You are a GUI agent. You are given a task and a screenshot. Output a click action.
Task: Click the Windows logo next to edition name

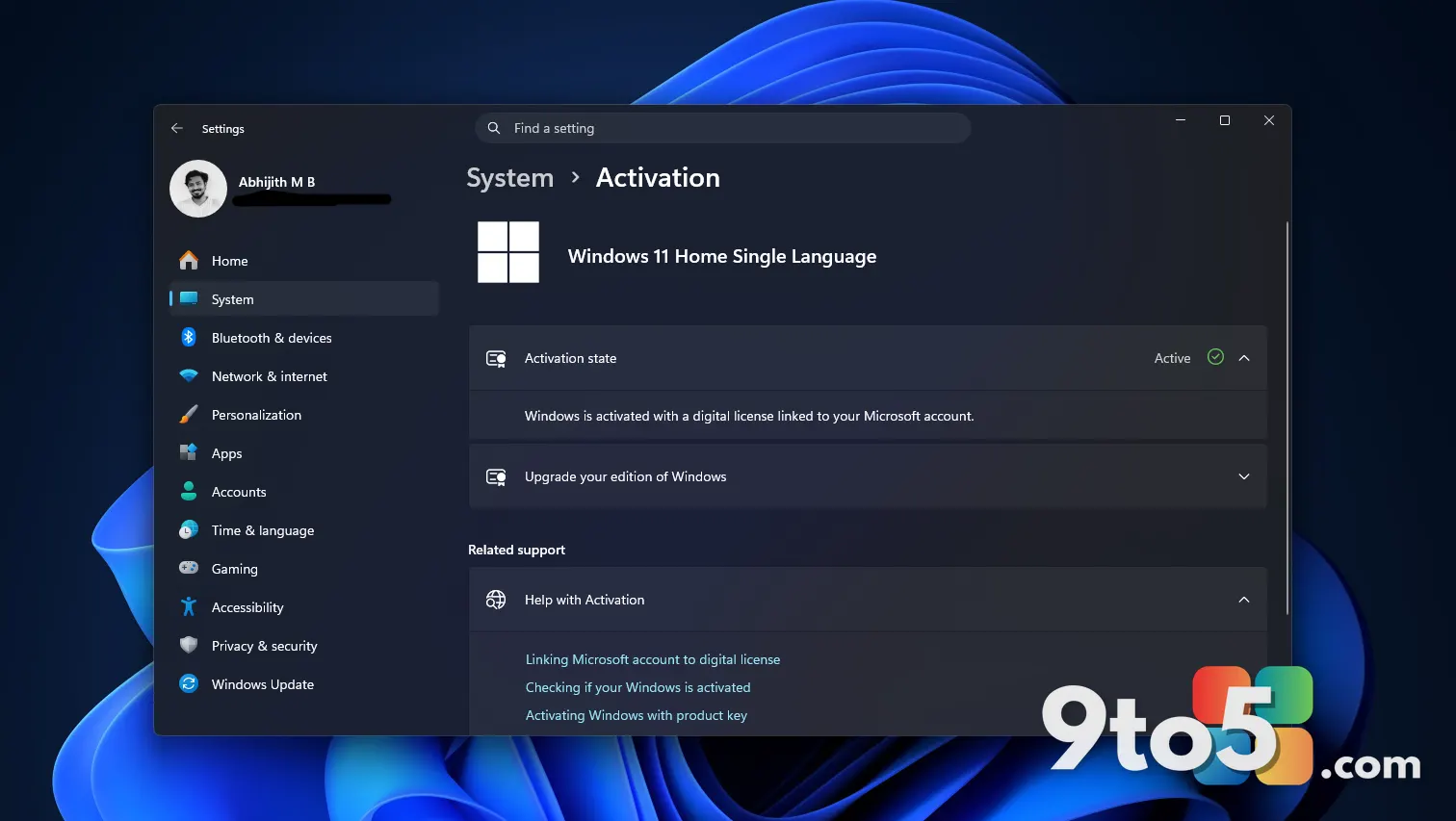click(x=508, y=252)
